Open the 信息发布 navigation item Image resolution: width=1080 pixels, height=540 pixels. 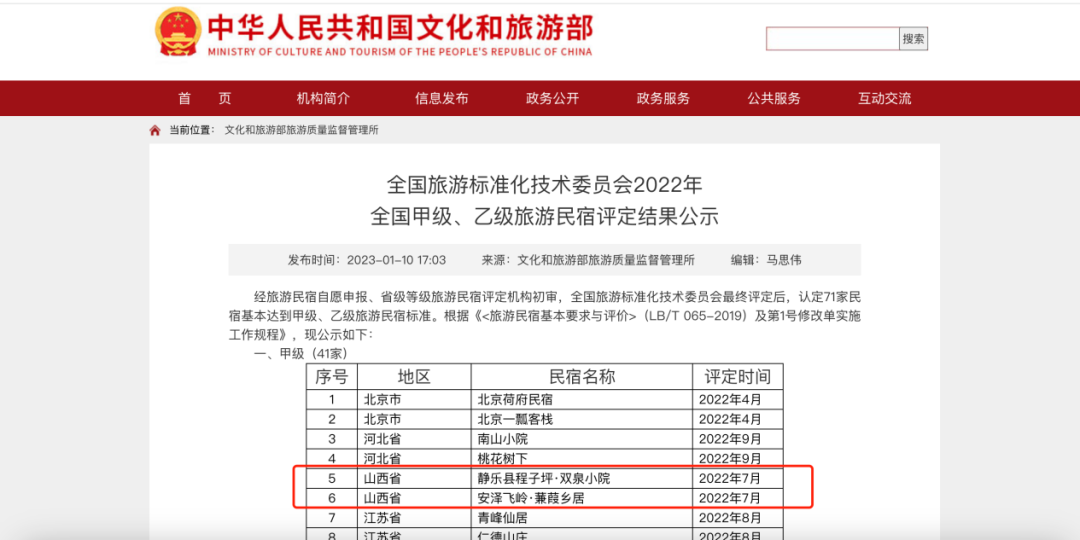tap(442, 98)
